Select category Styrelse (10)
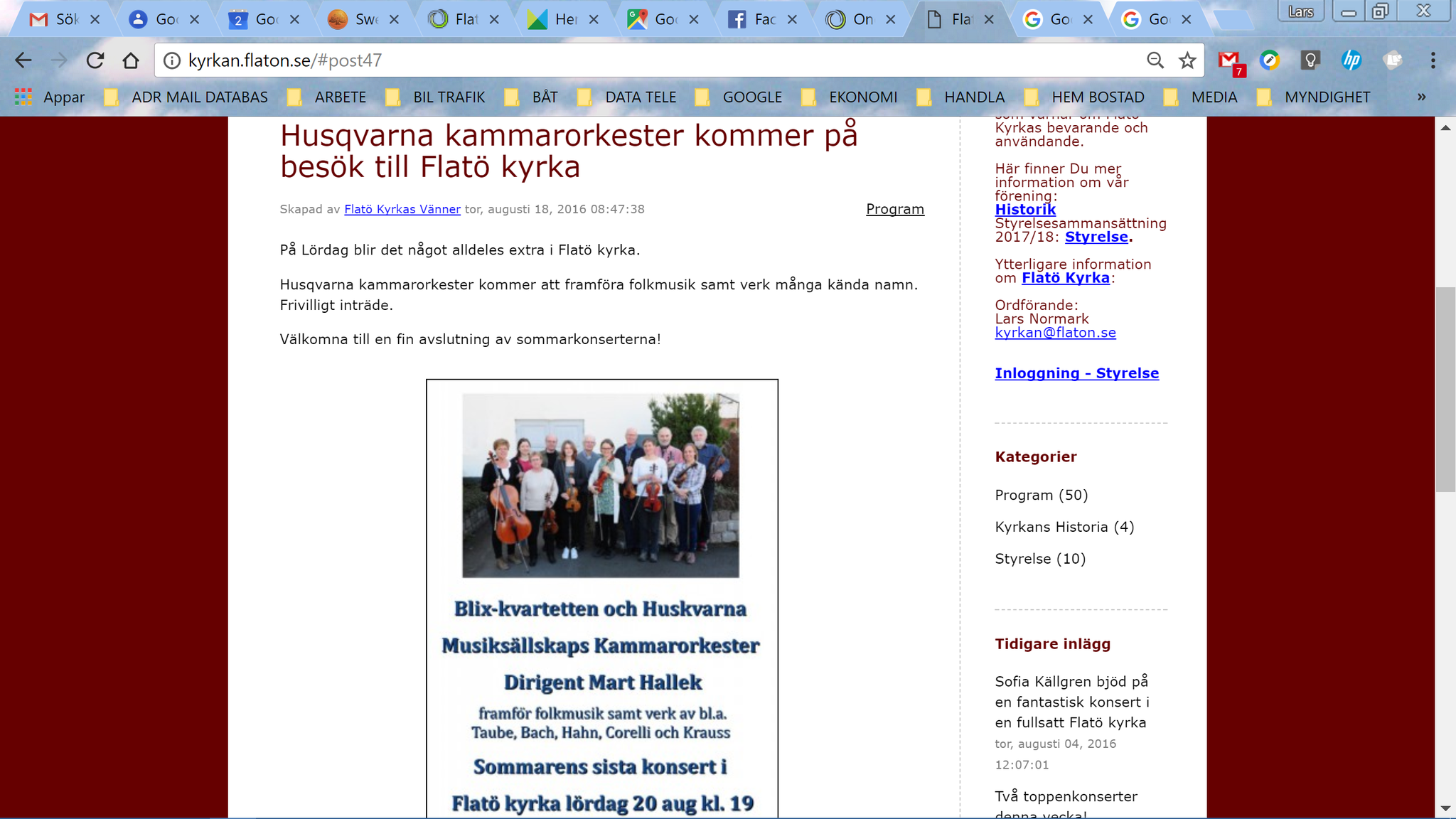This screenshot has height=819, width=1456. tap(1040, 559)
